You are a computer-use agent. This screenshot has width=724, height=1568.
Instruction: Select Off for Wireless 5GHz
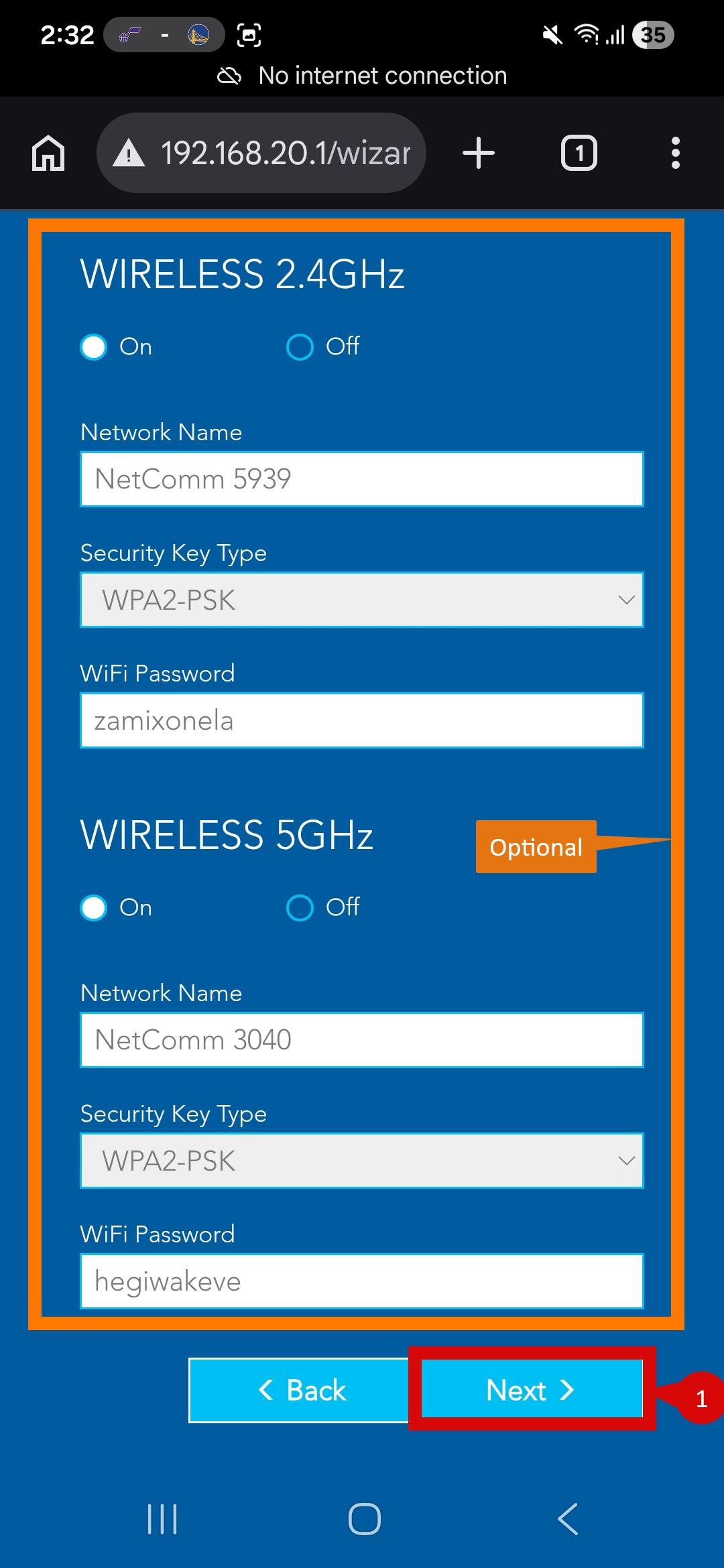(x=300, y=908)
